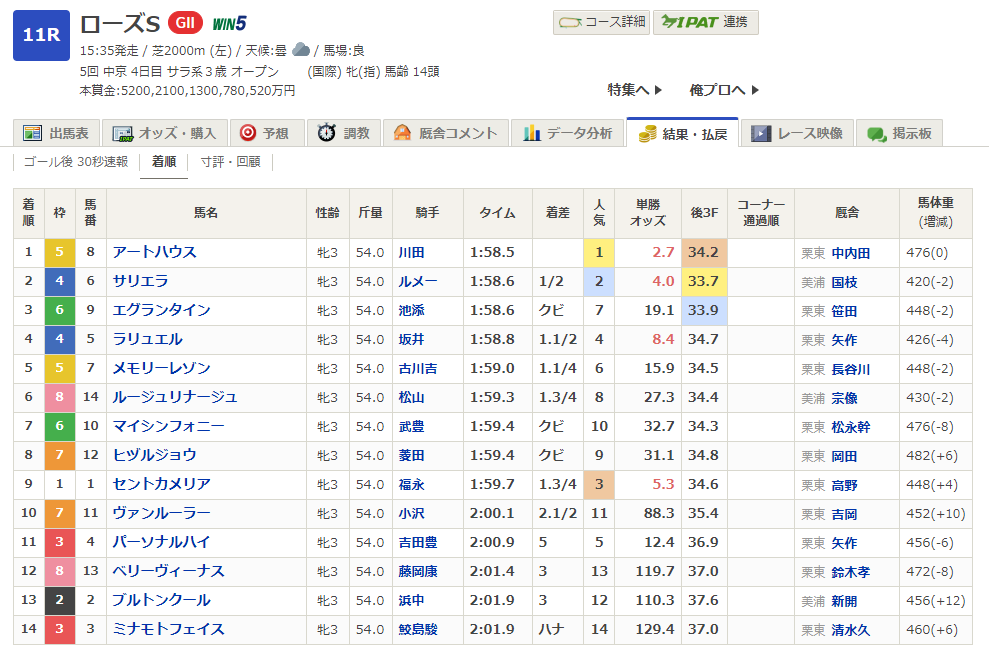Select the 着順 sub-tab
Image resolution: width=989 pixels, height=656 pixels.
pos(164,162)
